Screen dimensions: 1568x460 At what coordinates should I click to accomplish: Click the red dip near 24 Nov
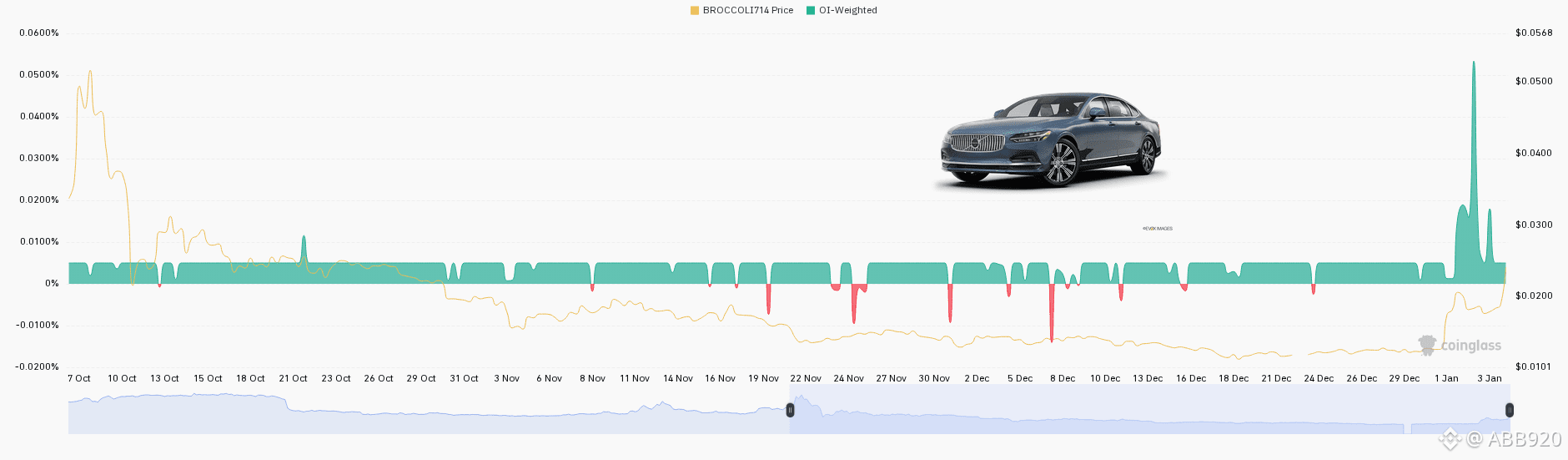854,303
